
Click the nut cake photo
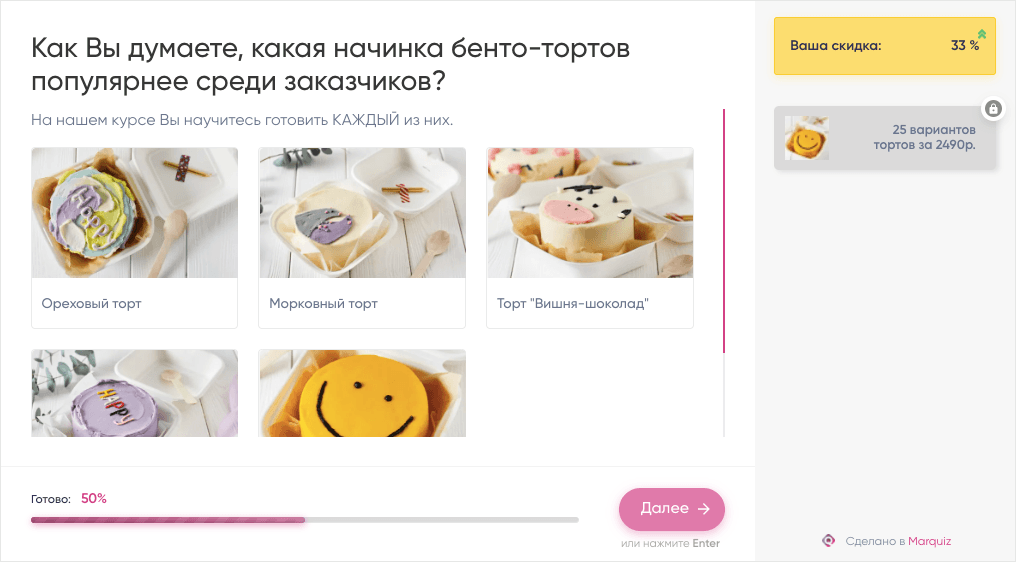click(x=135, y=213)
